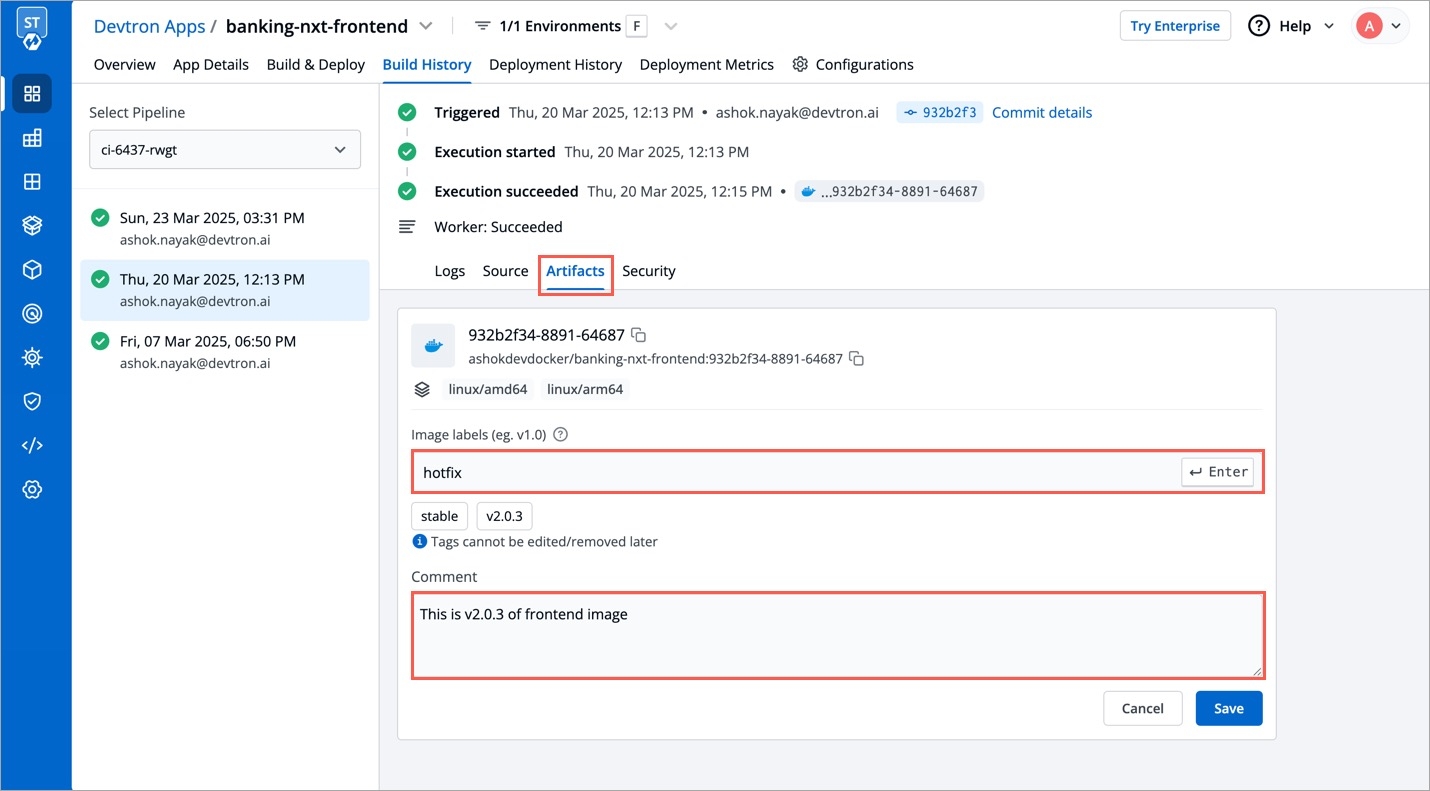Viewport: 1430px width, 791px height.
Task: Click Save to store image labels
Action: pyautogui.click(x=1229, y=708)
